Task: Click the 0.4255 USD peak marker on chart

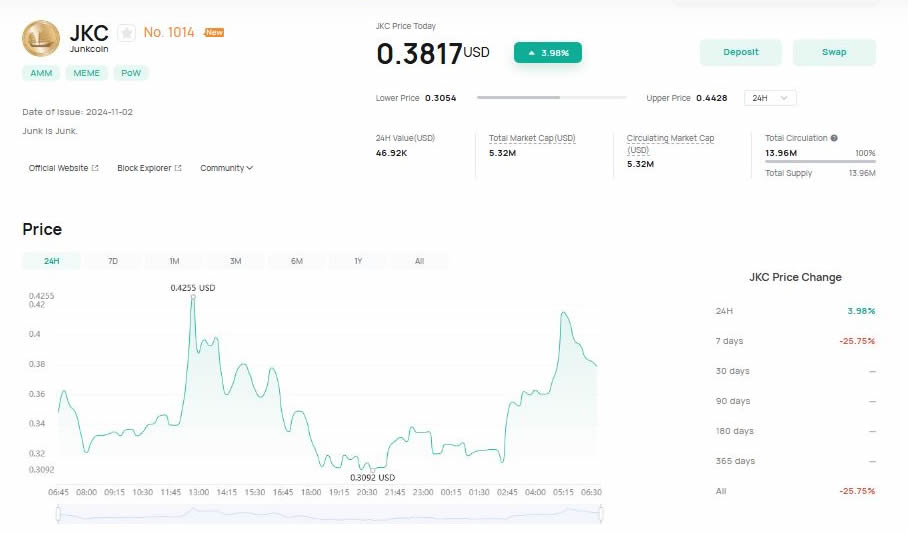Action: tap(193, 297)
